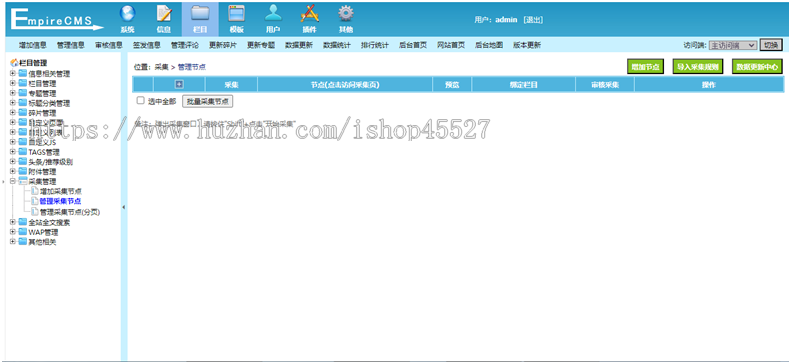Click the plus icon in table header
The width and height of the screenshot is (791, 364).
179,85
